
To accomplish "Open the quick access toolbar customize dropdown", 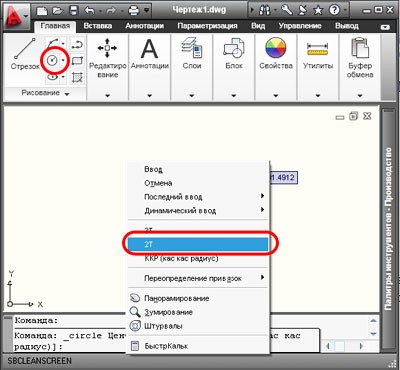I will [x=147, y=11].
